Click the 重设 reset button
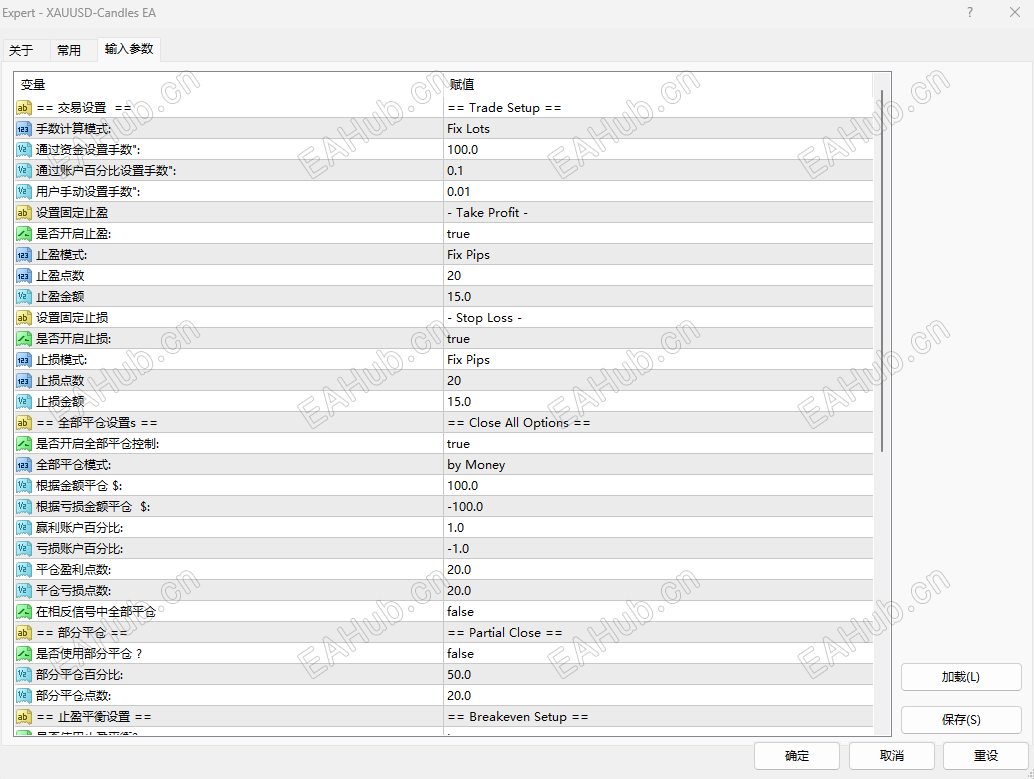Image resolution: width=1034 pixels, height=779 pixels. [986, 756]
